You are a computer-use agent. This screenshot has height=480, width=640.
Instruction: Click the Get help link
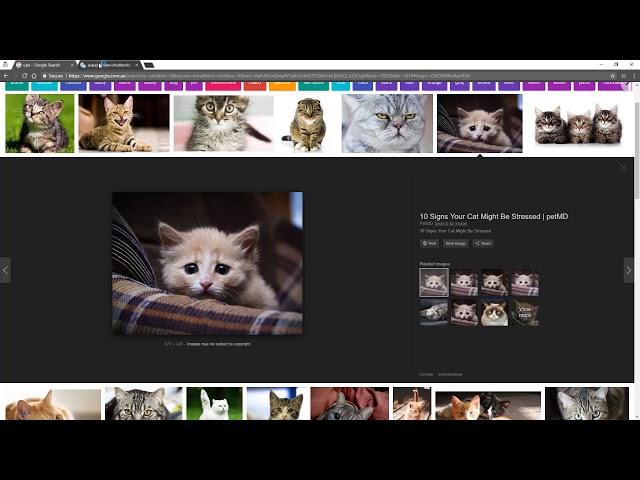coord(426,374)
